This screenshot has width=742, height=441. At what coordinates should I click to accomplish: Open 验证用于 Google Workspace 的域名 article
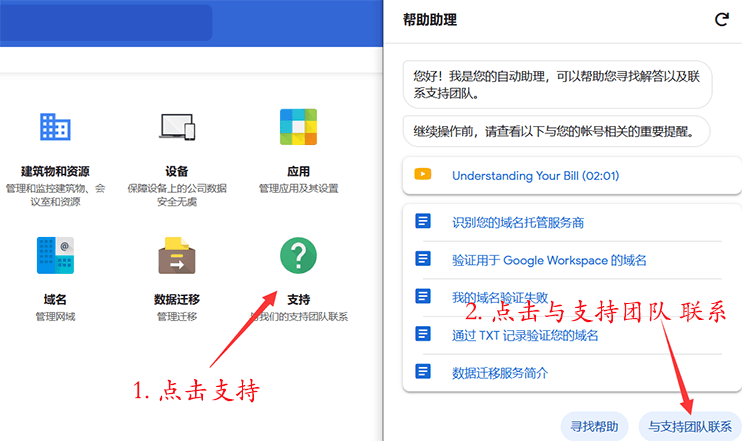(x=549, y=260)
